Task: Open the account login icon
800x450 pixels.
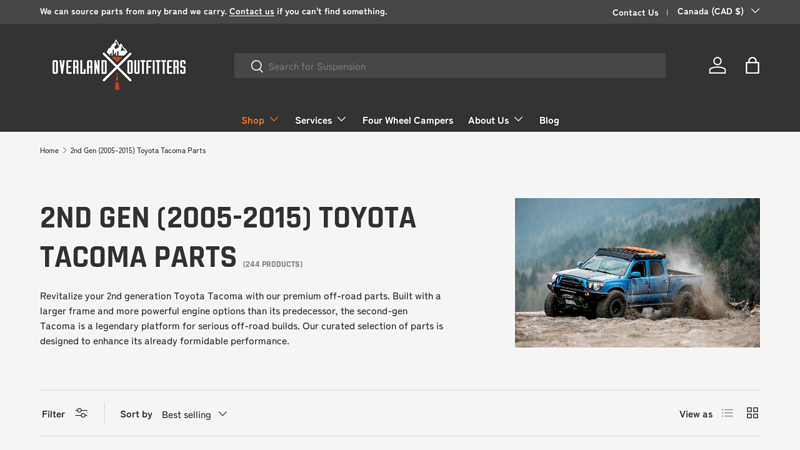Action: [717, 66]
